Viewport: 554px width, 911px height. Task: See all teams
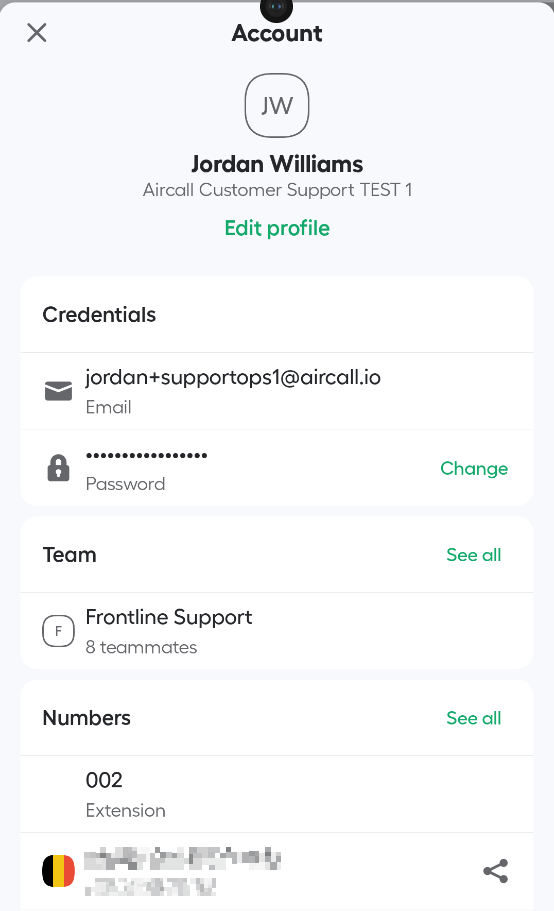click(x=473, y=555)
